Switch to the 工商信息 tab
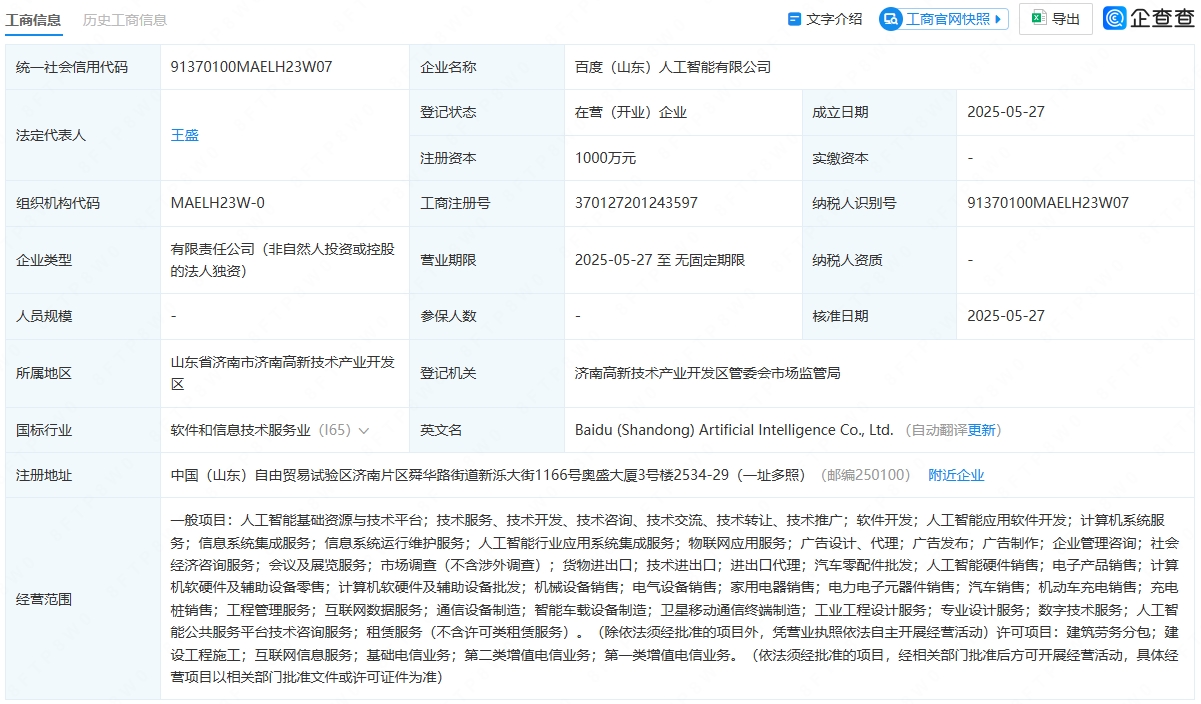The height and width of the screenshot is (704, 1201). pyautogui.click(x=33, y=19)
